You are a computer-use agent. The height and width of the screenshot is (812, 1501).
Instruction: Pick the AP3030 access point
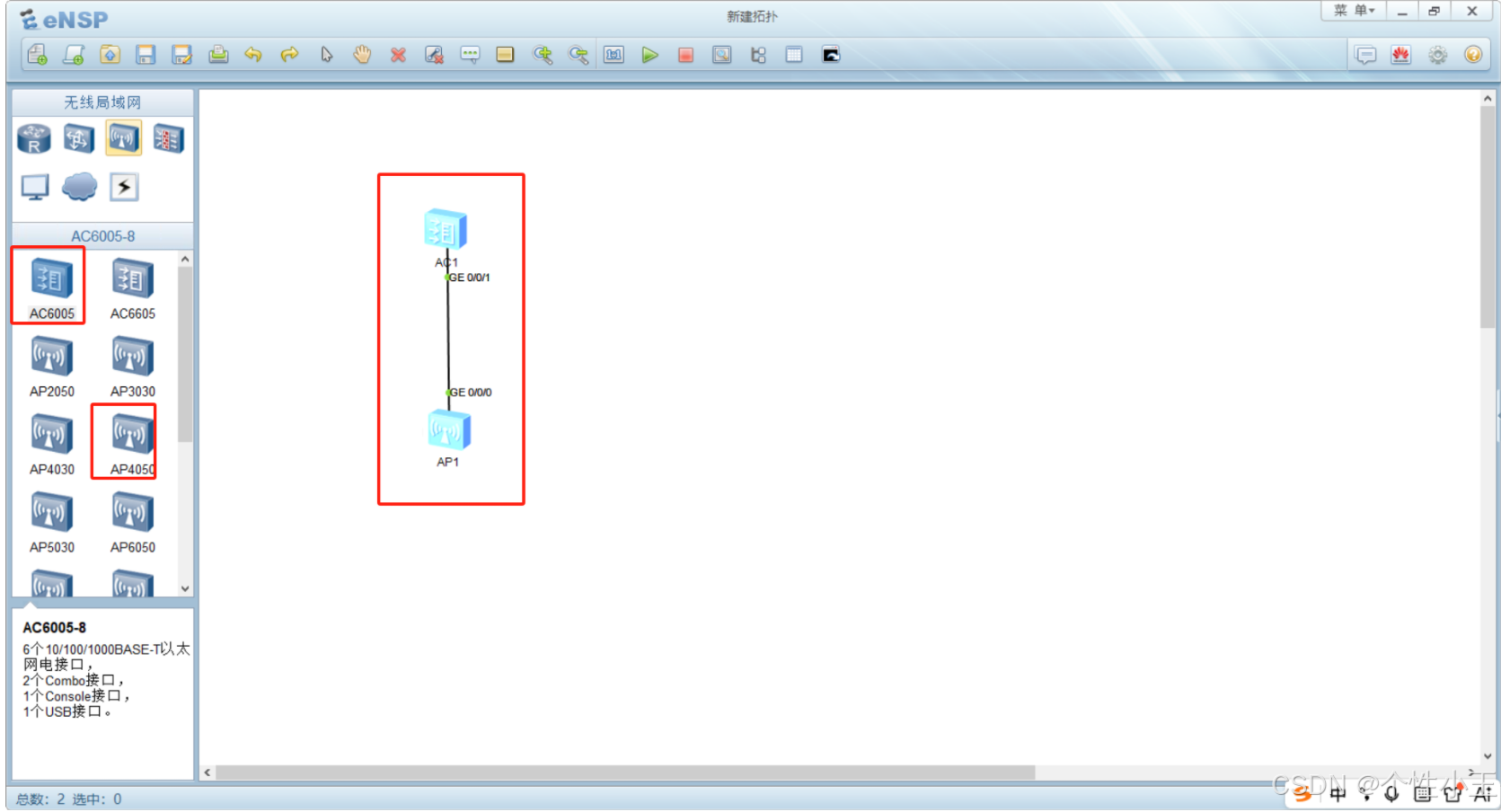(x=132, y=366)
